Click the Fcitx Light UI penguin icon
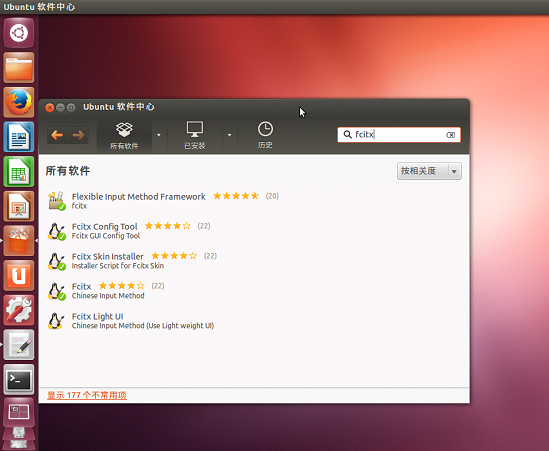This screenshot has height=451, width=549. pyautogui.click(x=56, y=321)
